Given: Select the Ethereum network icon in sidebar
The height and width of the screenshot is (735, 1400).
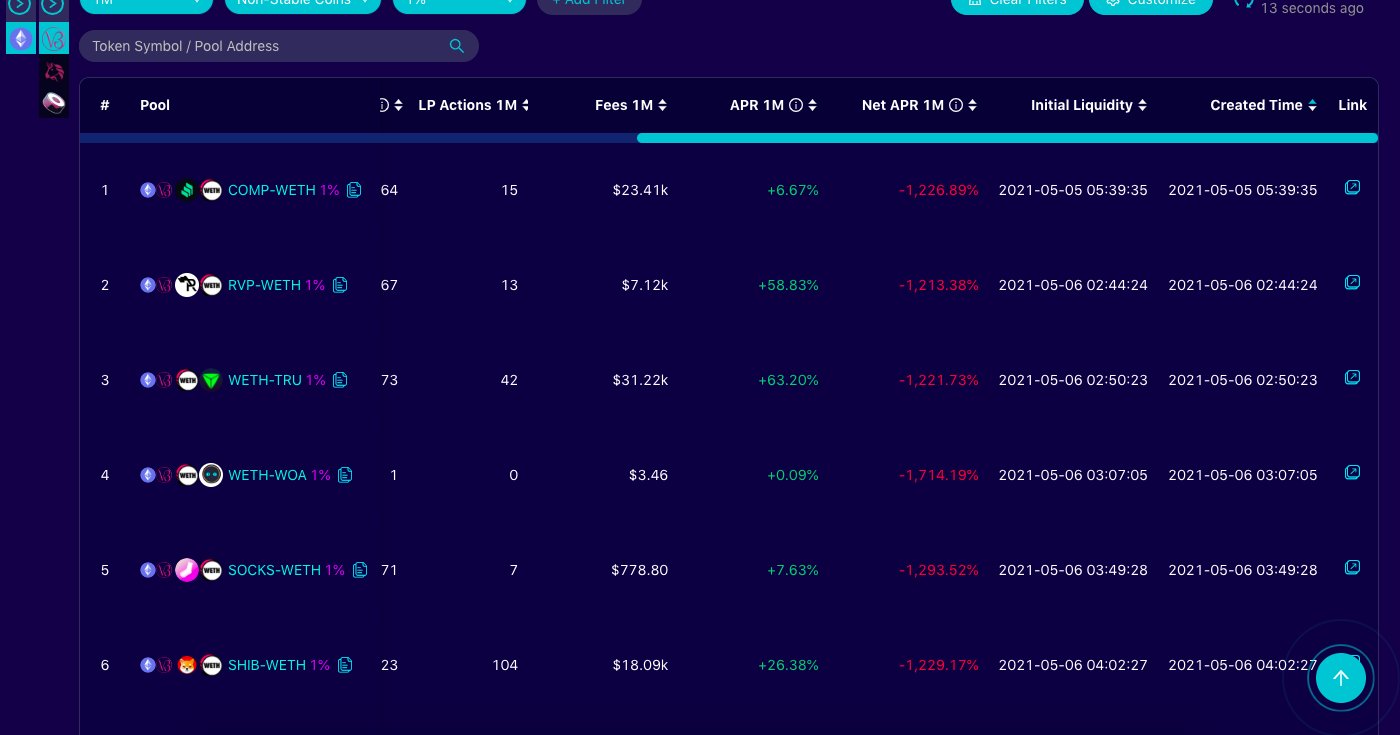Looking at the screenshot, I should (20, 38).
